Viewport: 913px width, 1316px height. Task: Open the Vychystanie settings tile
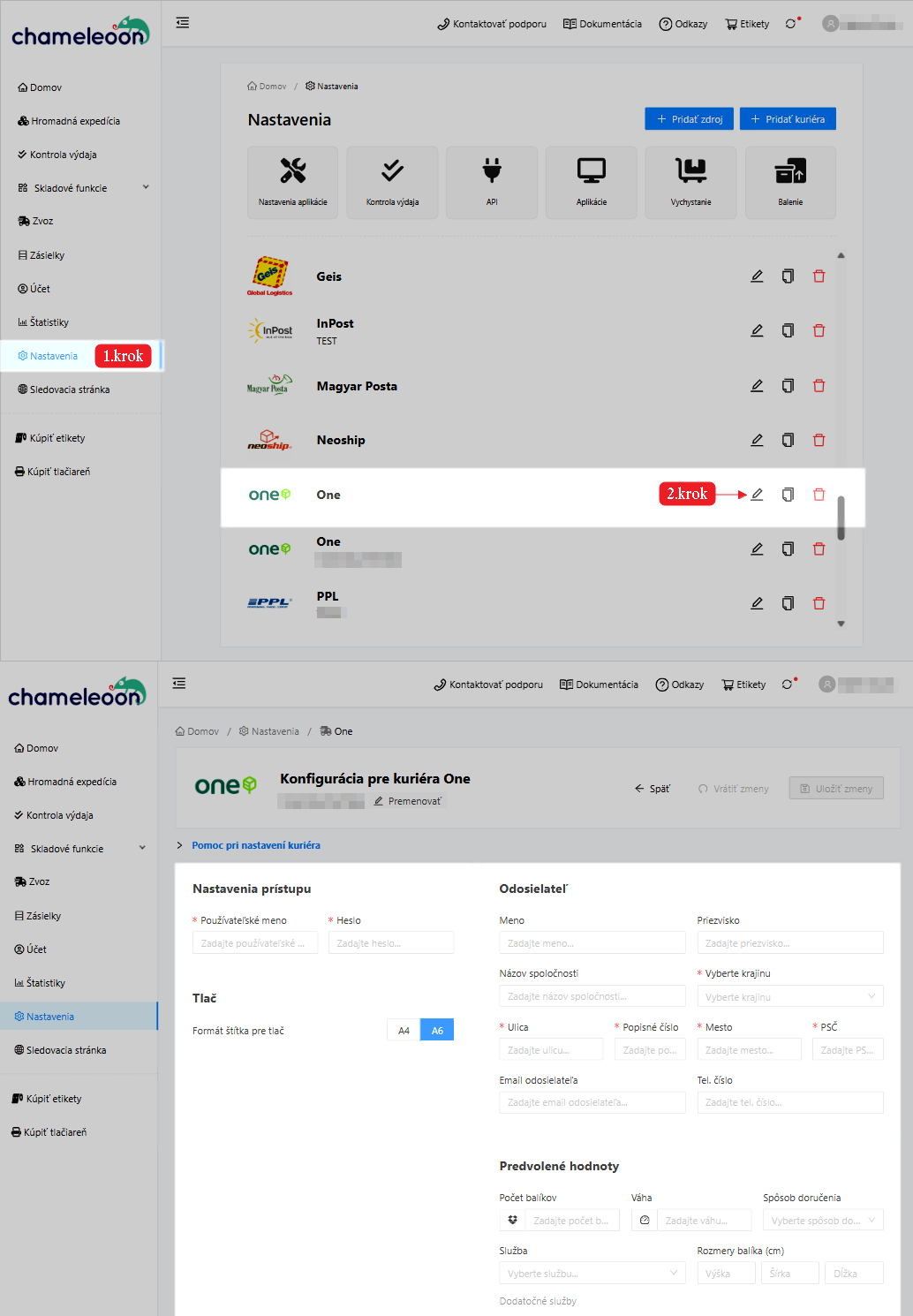tap(690, 182)
